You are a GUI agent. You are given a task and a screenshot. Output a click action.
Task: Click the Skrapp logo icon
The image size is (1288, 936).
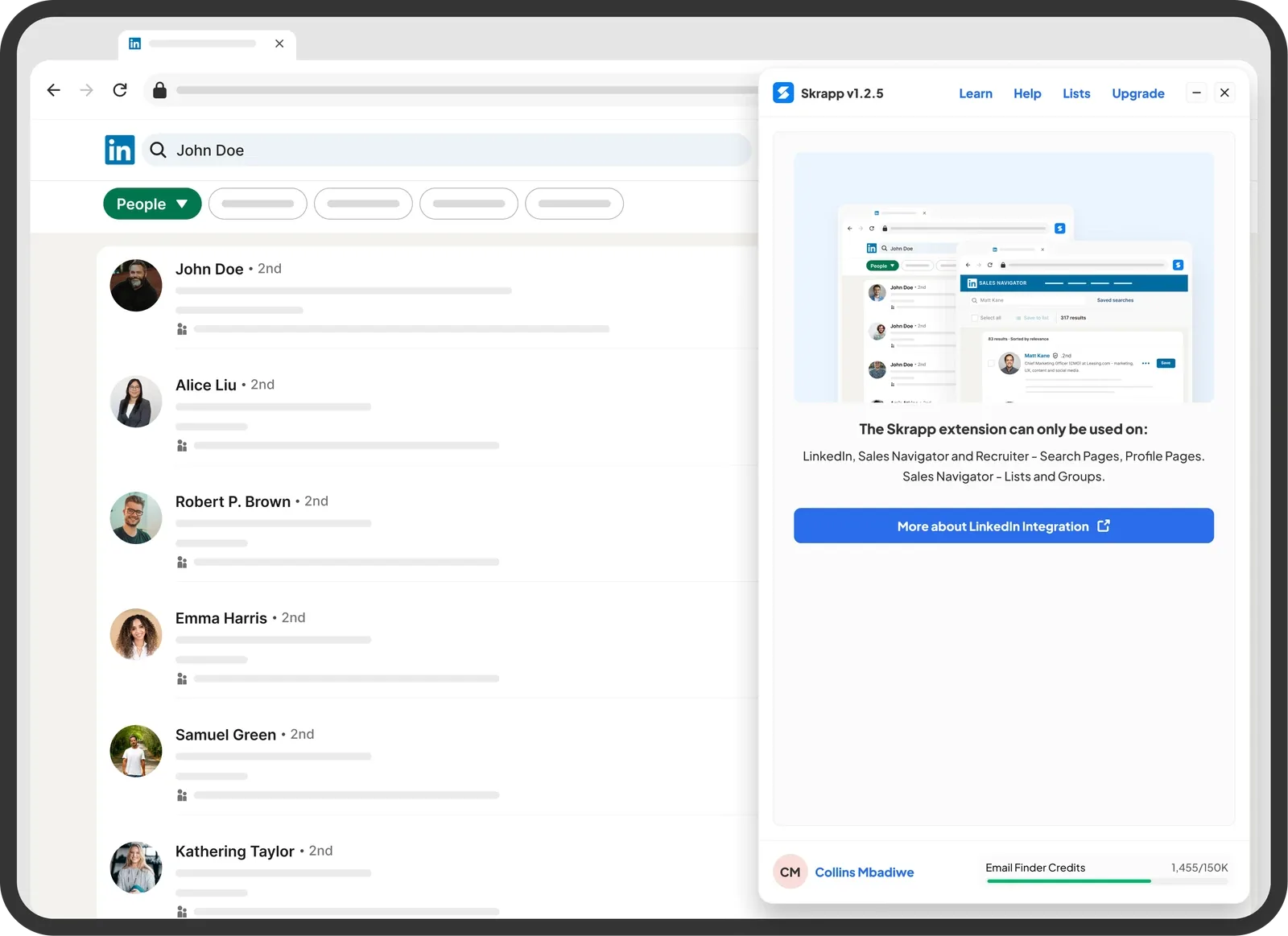783,93
